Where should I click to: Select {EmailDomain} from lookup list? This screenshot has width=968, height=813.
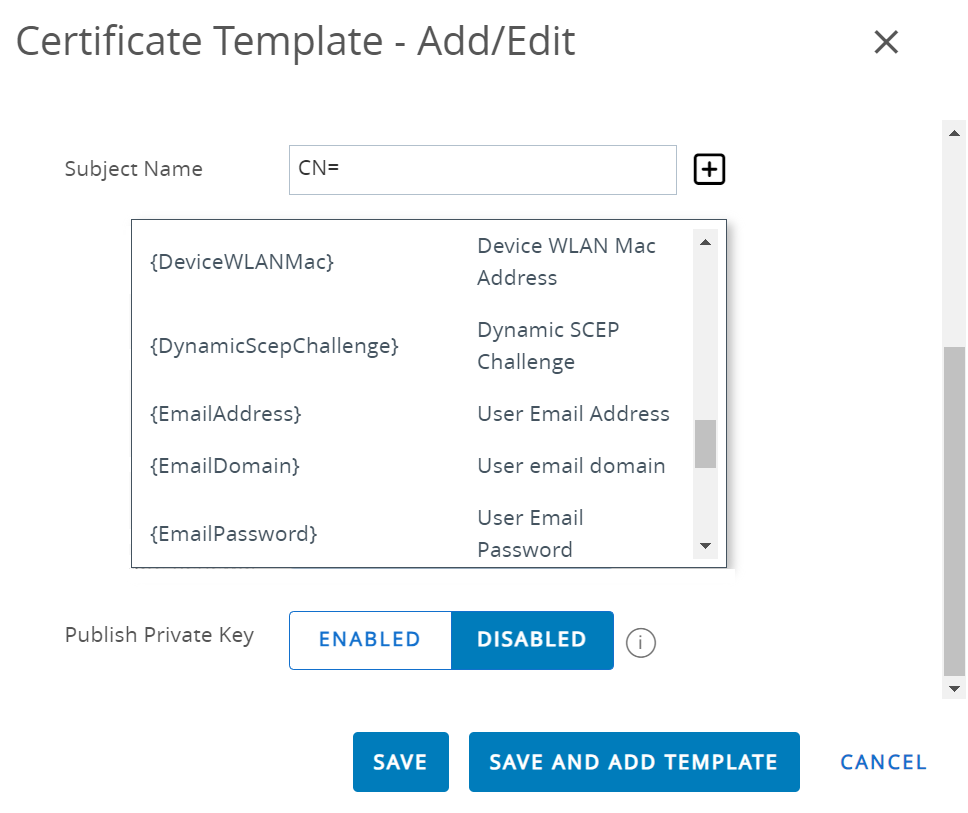pyautogui.click(x=224, y=466)
